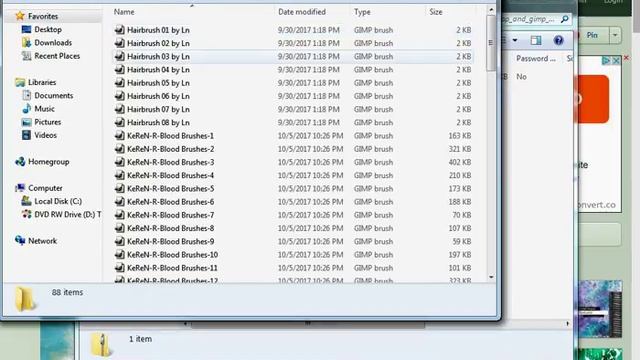Select Network in the sidebar
The height and width of the screenshot is (360, 640).
coord(42,241)
